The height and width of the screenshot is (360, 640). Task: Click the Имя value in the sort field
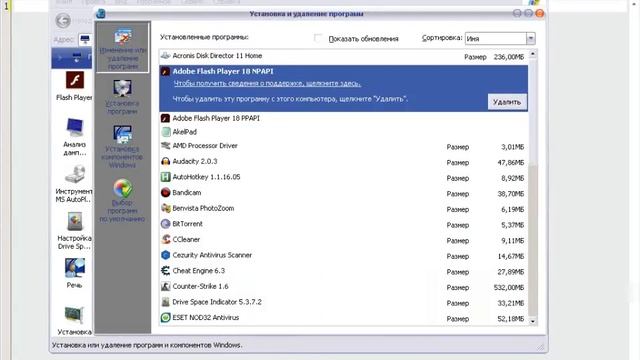(x=473, y=39)
